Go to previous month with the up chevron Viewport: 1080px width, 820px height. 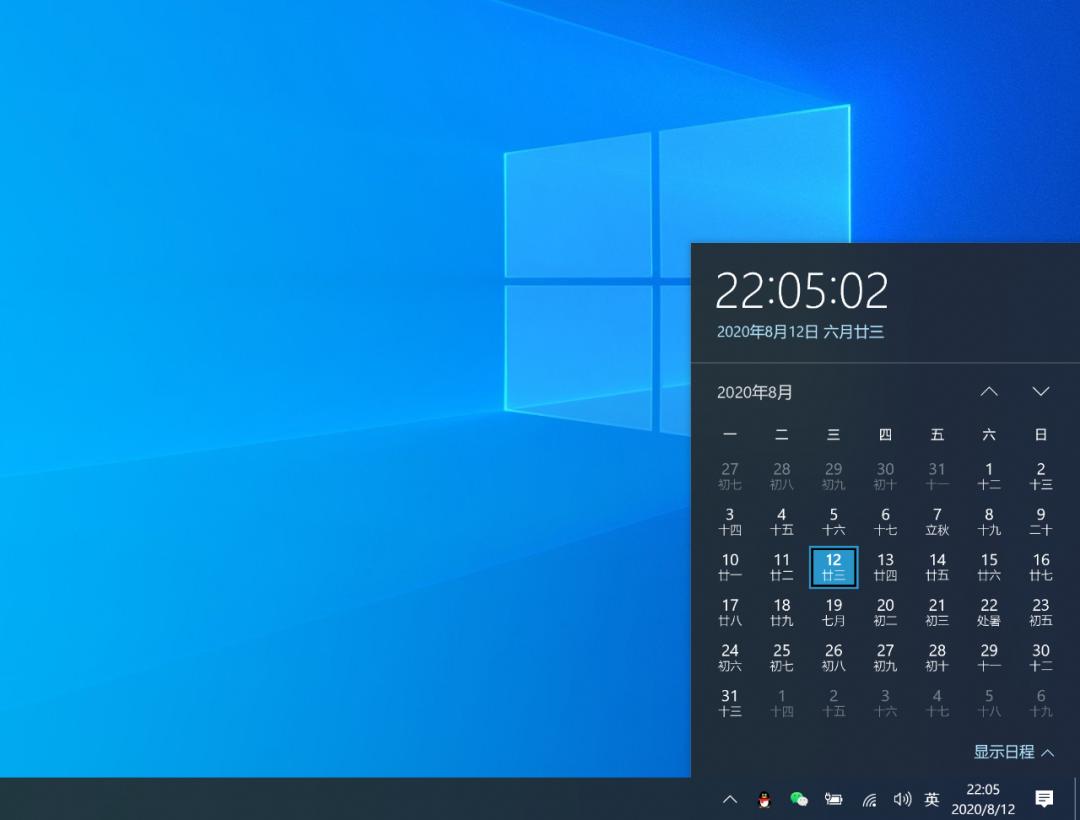pyautogui.click(x=989, y=392)
